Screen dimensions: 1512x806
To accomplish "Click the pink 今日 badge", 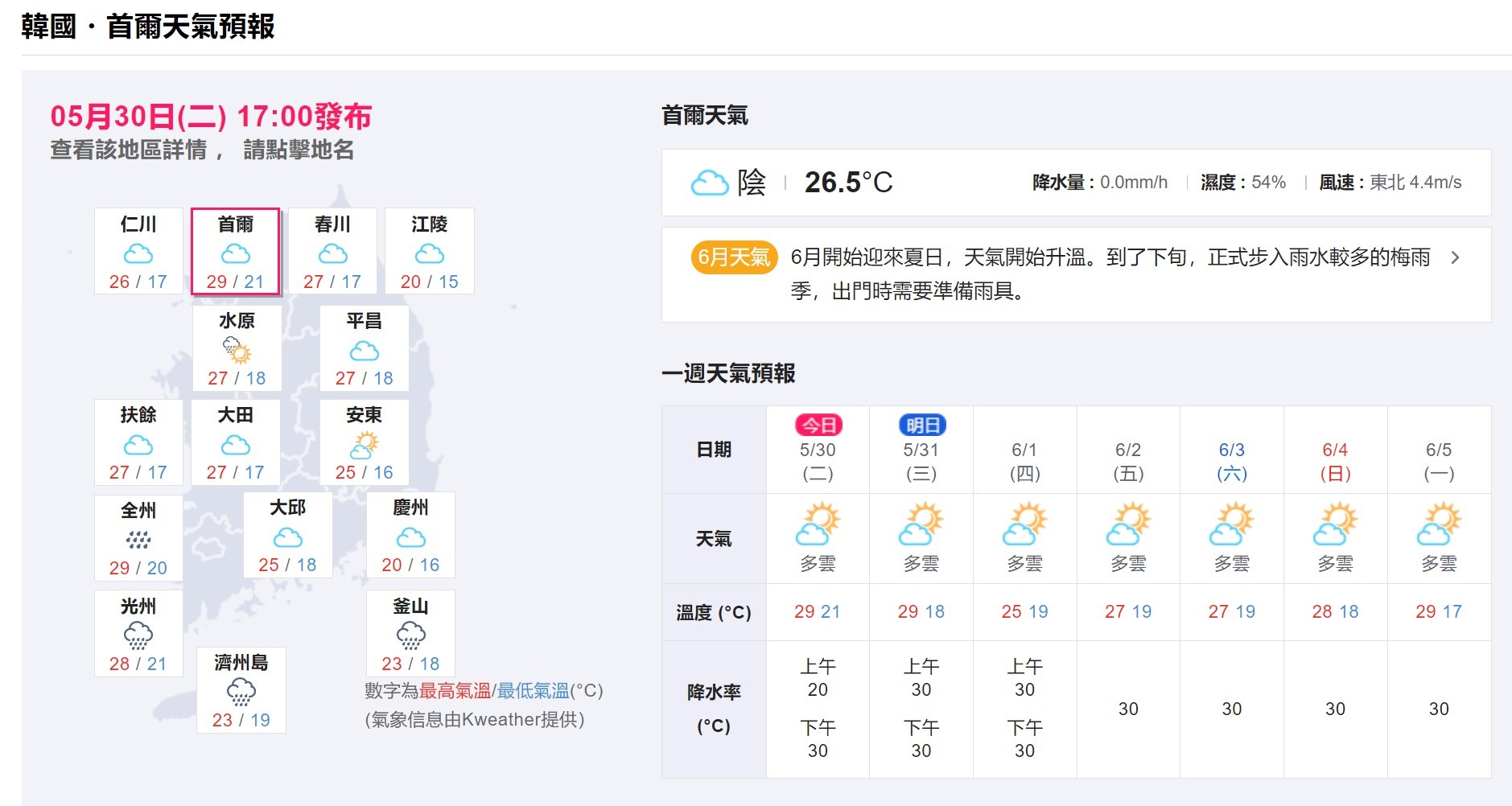I will (x=818, y=425).
